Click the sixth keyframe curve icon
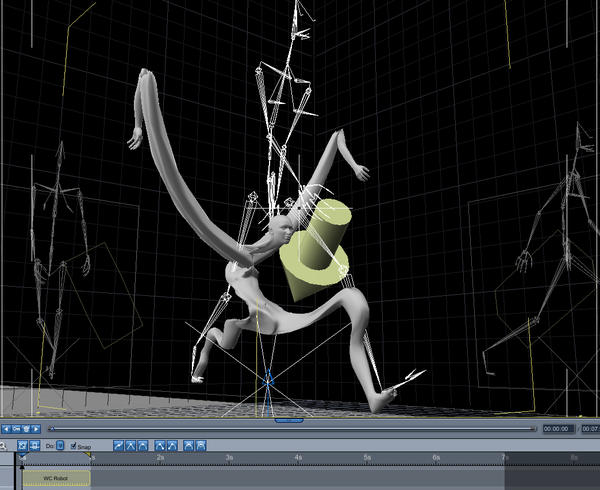 coord(189,446)
